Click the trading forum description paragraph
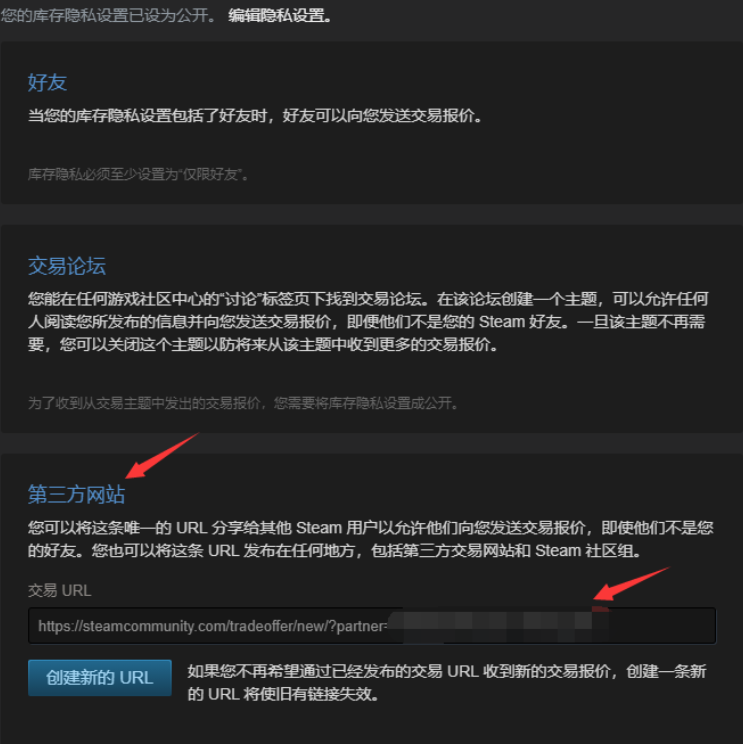This screenshot has height=744, width=743. click(x=368, y=322)
